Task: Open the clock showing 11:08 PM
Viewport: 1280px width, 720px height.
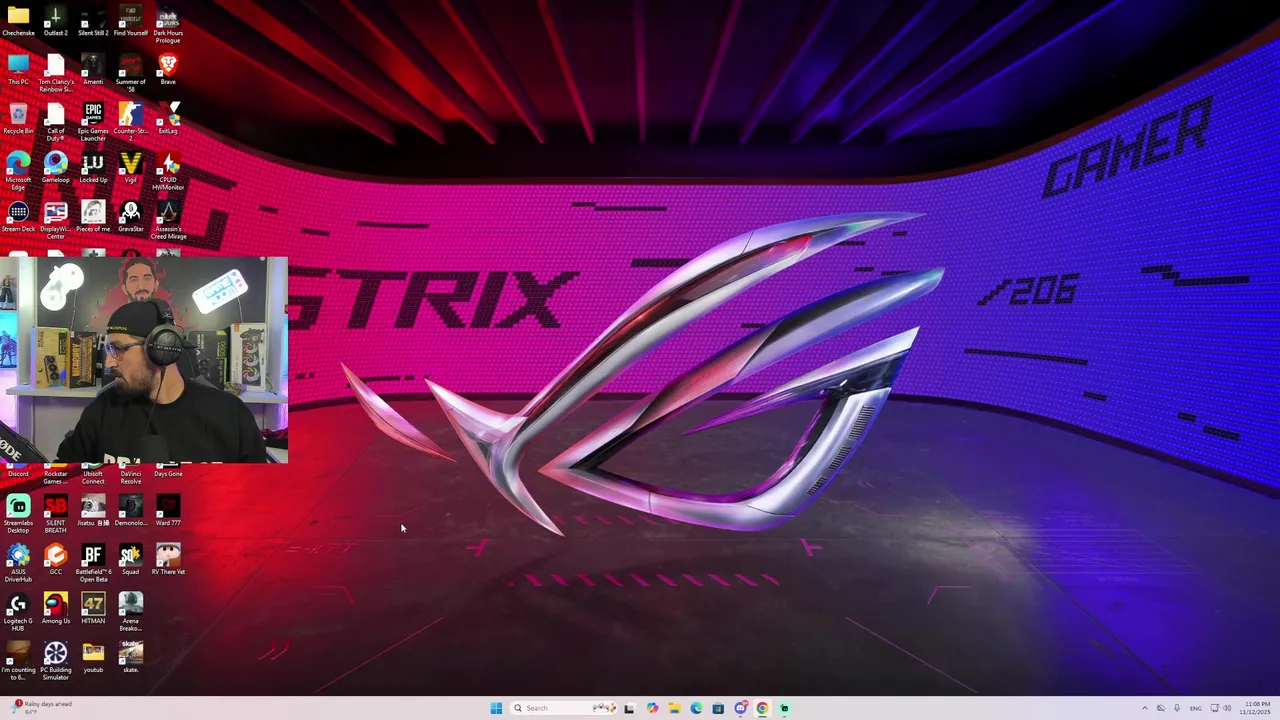Action: pyautogui.click(x=1256, y=708)
